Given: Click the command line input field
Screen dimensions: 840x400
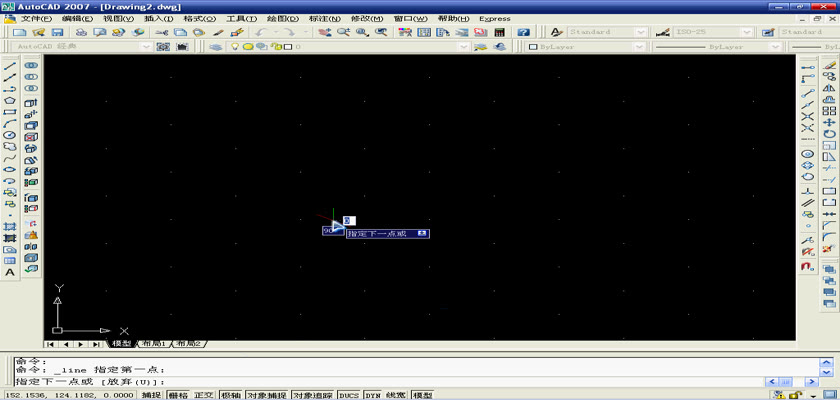Looking at the screenshot, I should coord(400,381).
